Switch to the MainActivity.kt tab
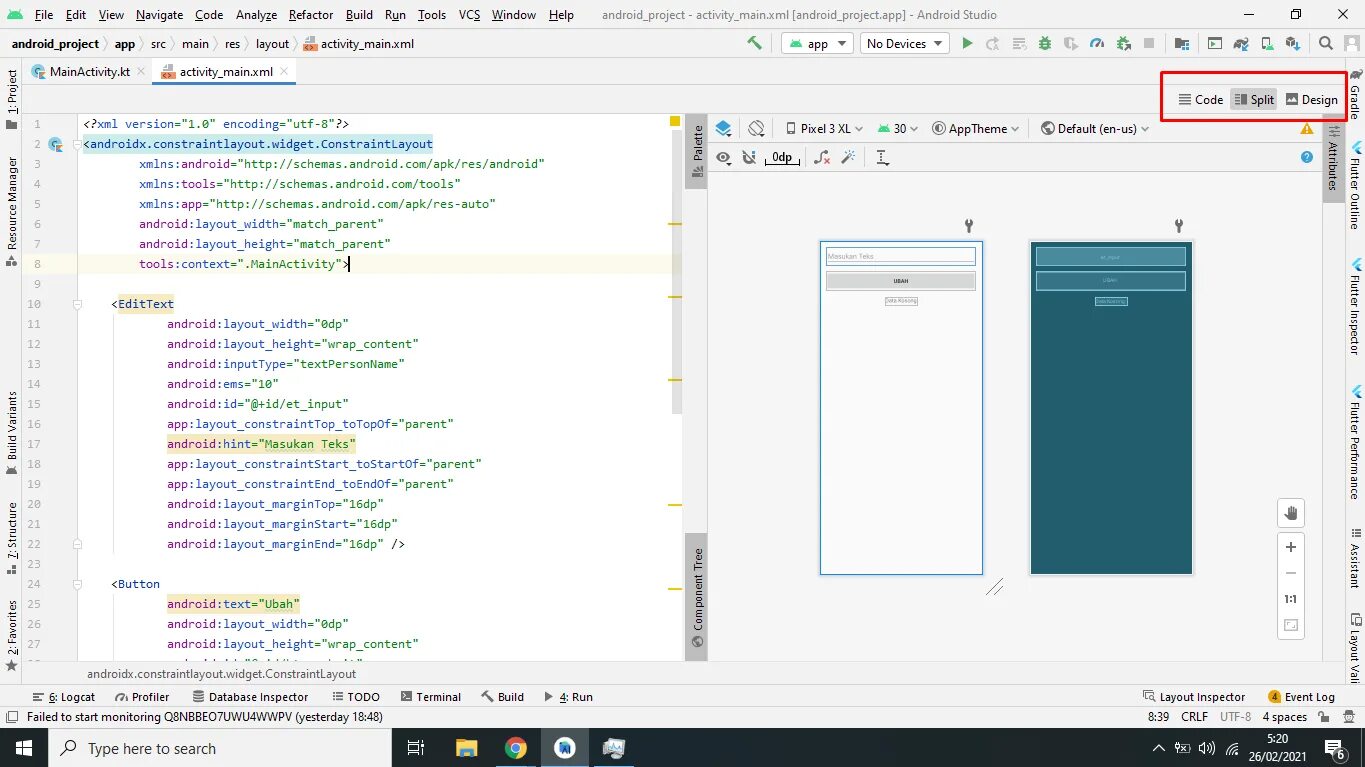 (x=89, y=72)
